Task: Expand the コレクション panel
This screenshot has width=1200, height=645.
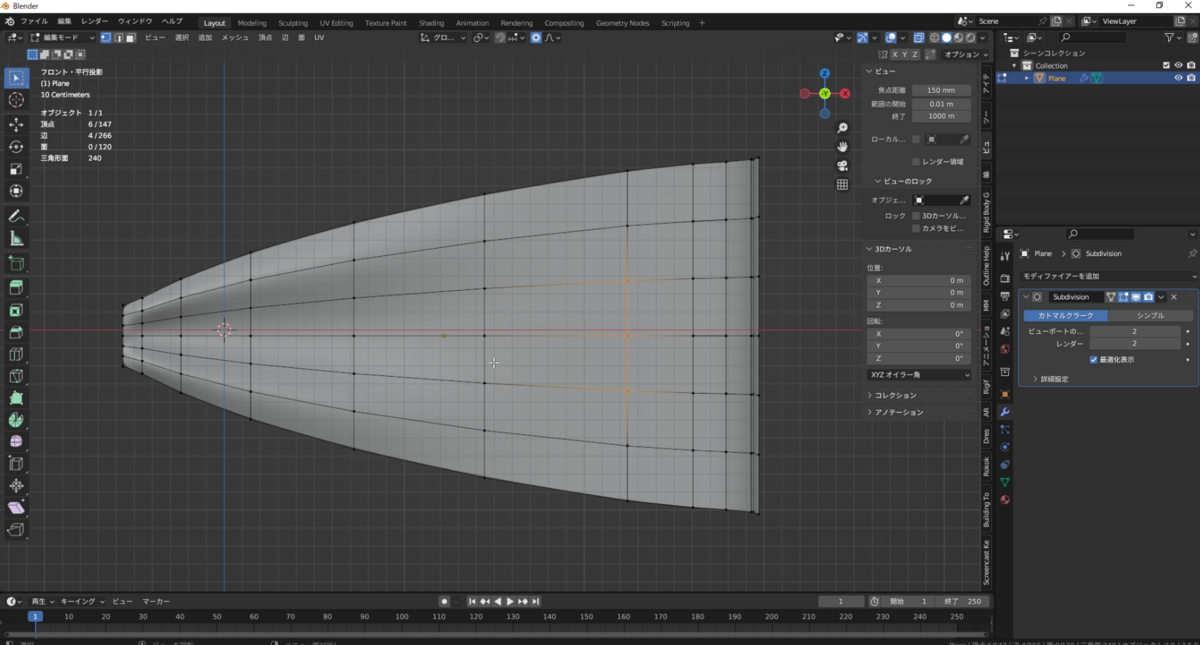Action: [x=896, y=395]
